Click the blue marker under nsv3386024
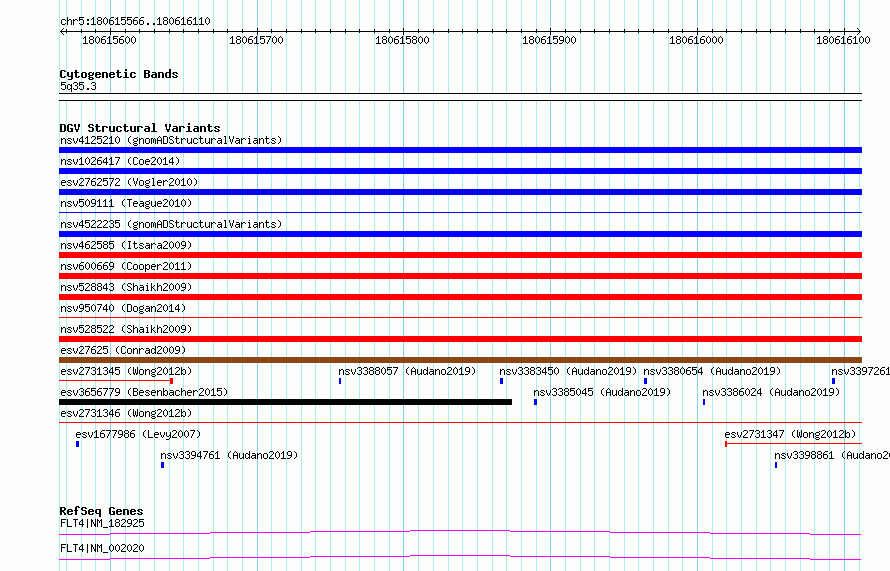Viewport: 890px width, 571px height. 704,402
